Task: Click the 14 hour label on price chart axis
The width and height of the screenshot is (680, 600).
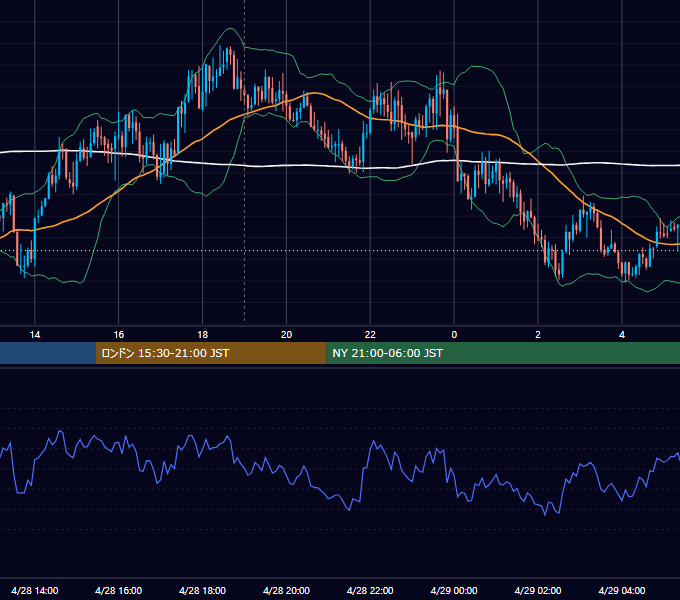Action: [x=35, y=335]
